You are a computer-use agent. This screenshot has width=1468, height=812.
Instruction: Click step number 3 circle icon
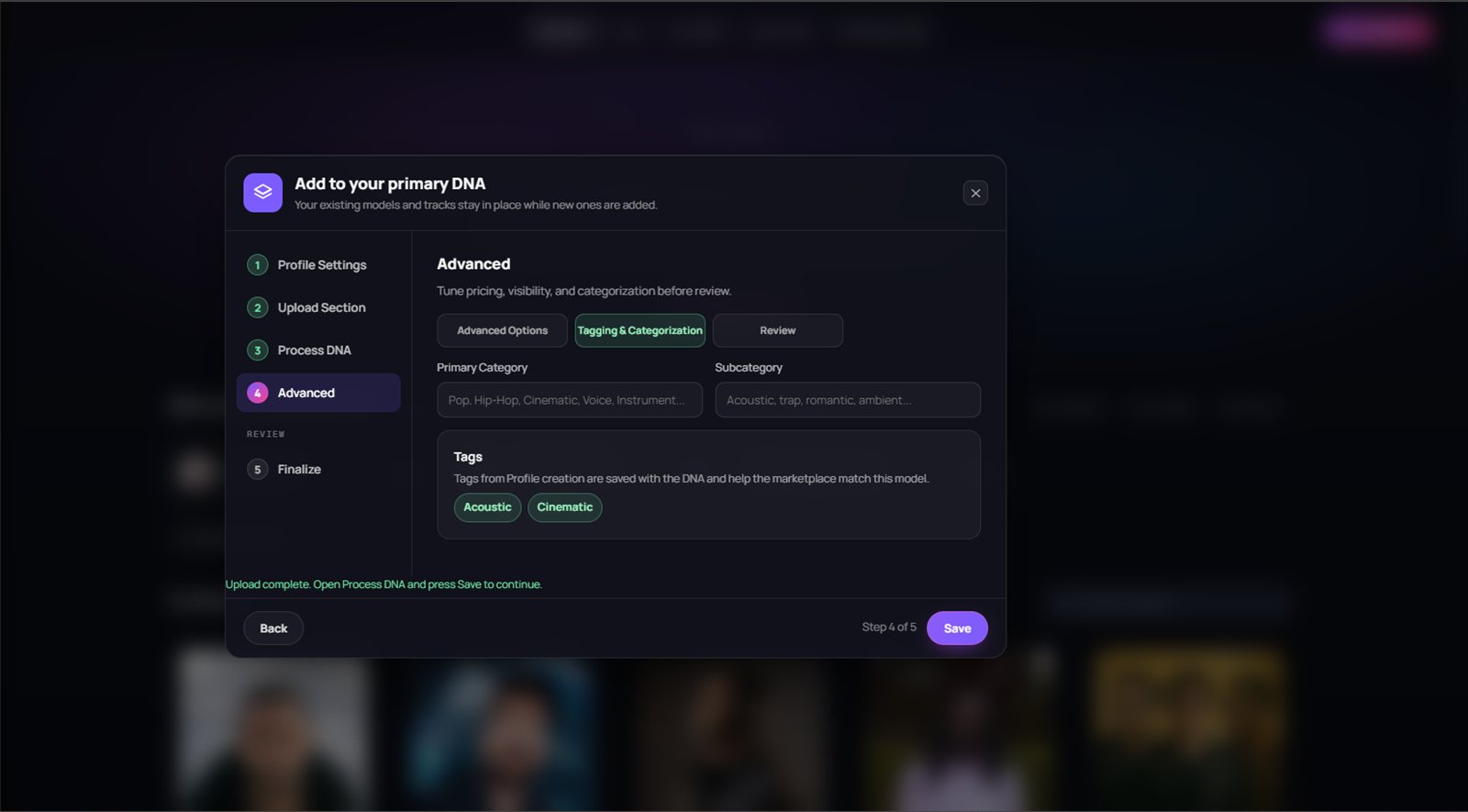coord(258,350)
